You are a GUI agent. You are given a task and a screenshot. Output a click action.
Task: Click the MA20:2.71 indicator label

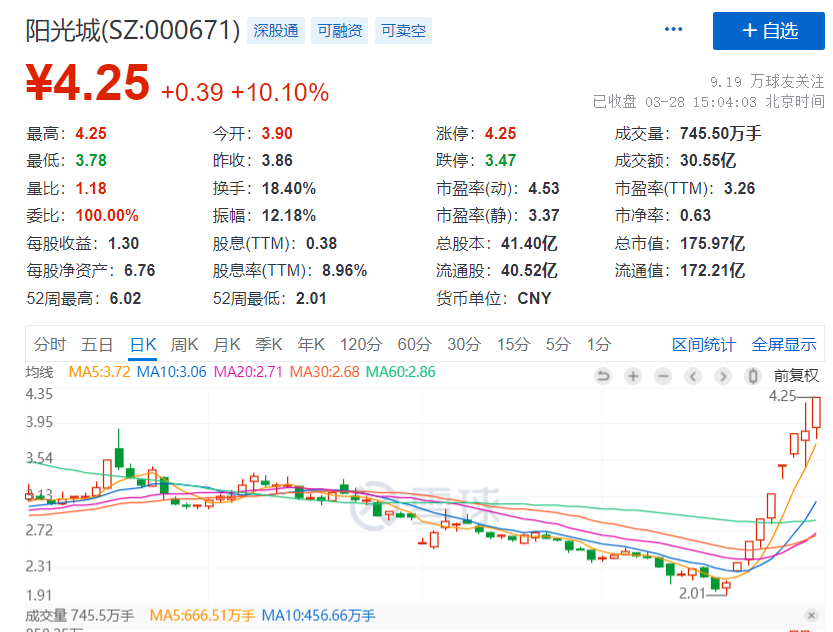point(248,372)
